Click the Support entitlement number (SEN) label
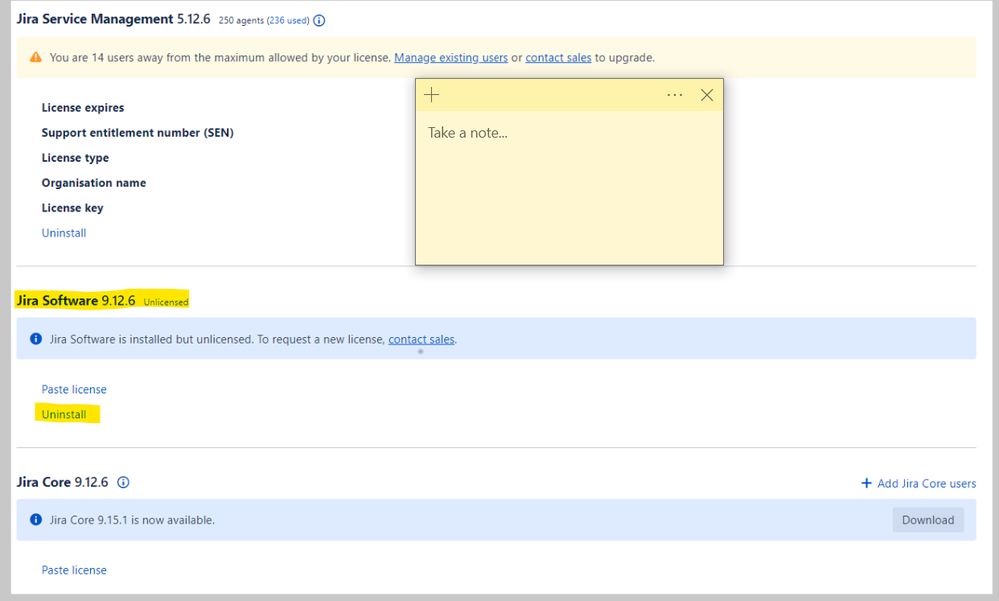 pos(138,133)
